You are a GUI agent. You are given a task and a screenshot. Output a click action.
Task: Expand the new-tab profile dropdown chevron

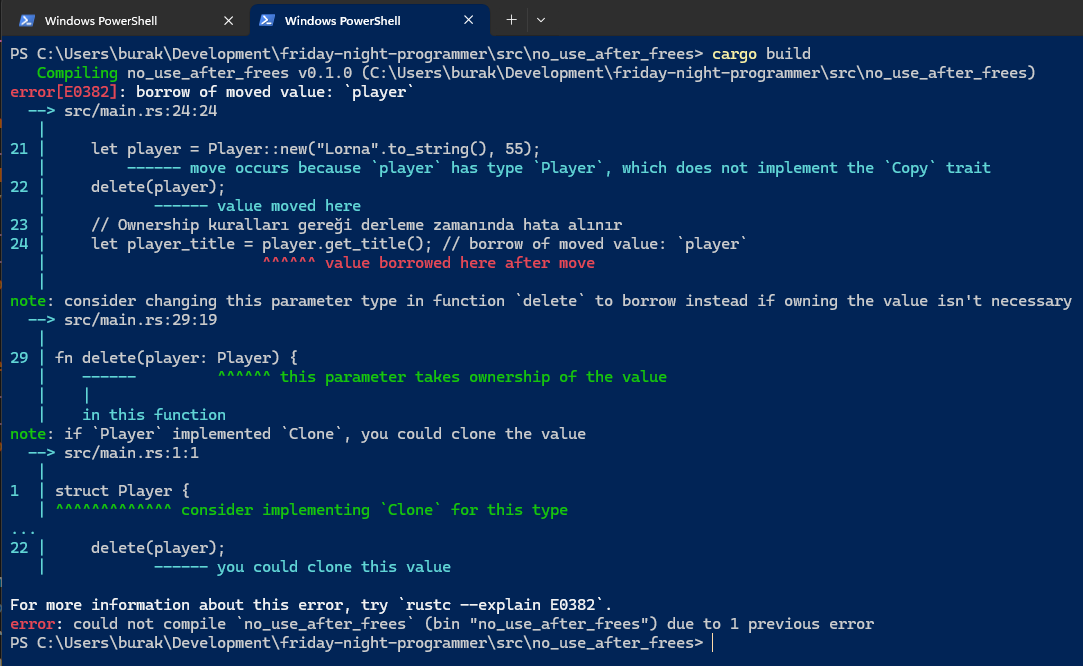click(541, 20)
